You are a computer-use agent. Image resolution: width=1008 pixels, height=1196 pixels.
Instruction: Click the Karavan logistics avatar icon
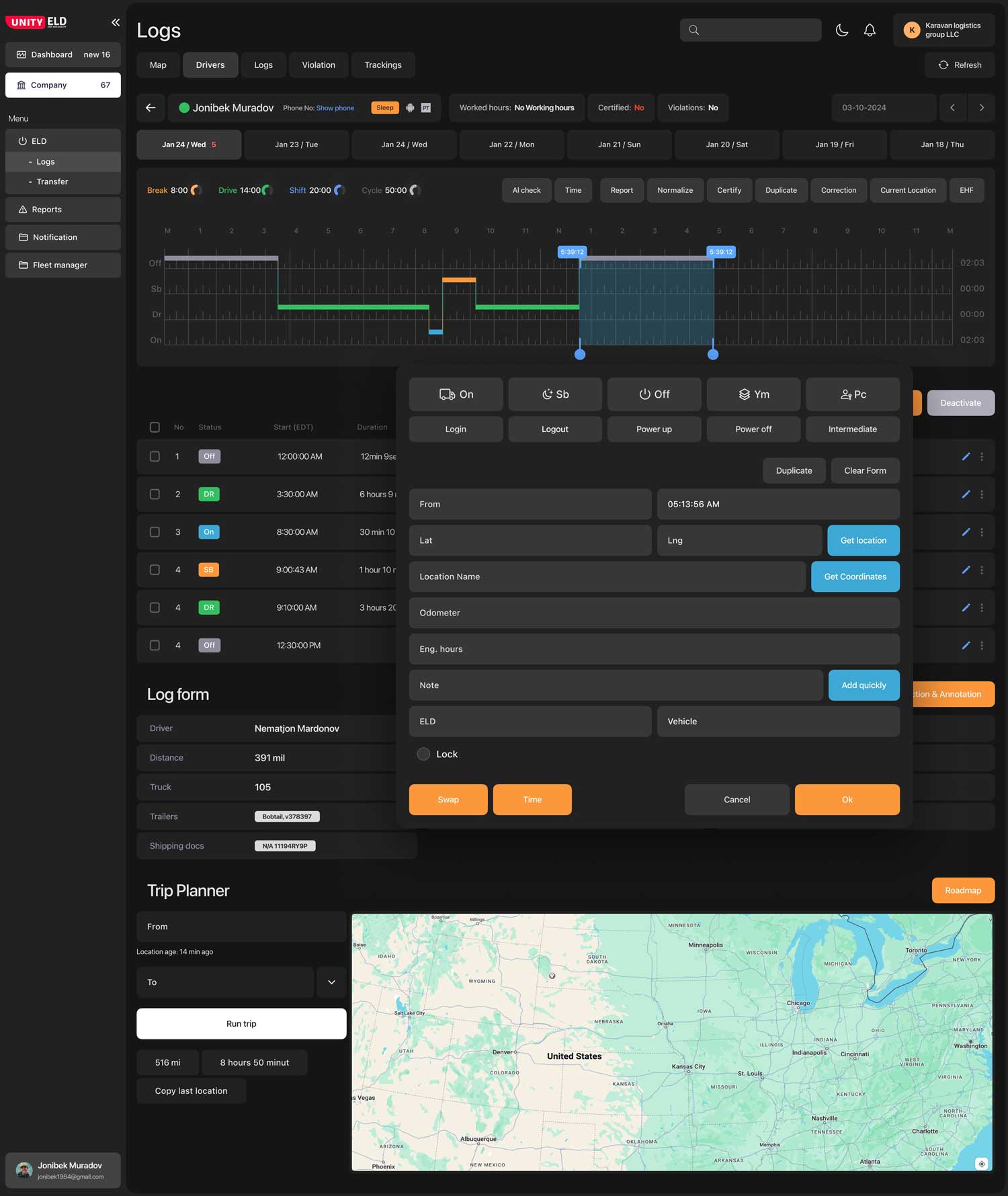(912, 30)
